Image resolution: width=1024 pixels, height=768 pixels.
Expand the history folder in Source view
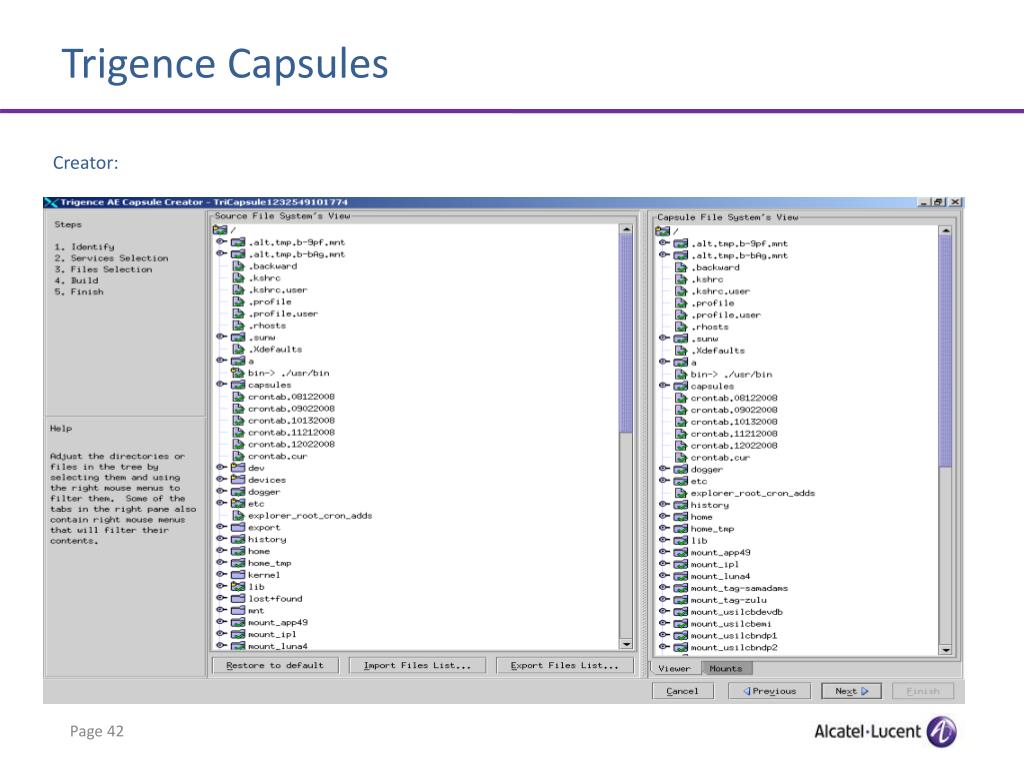pos(221,538)
